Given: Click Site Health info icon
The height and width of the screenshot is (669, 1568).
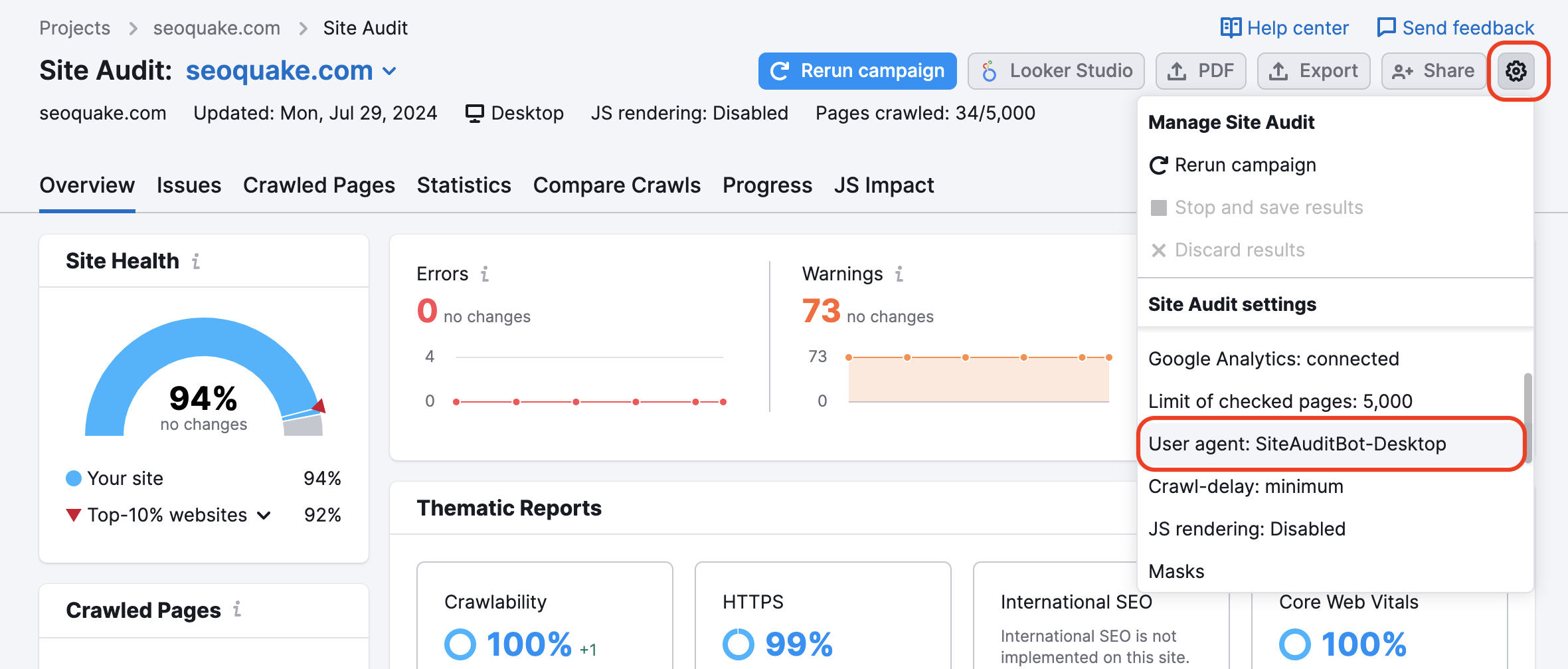Looking at the screenshot, I should pos(196,261).
